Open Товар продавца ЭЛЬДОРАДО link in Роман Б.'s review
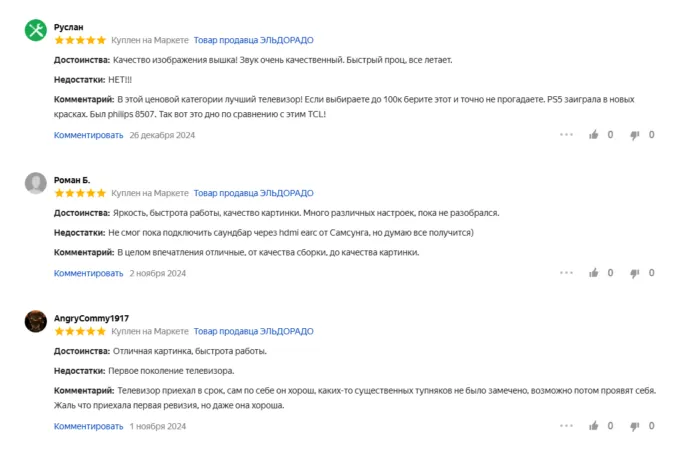 [x=253, y=193]
